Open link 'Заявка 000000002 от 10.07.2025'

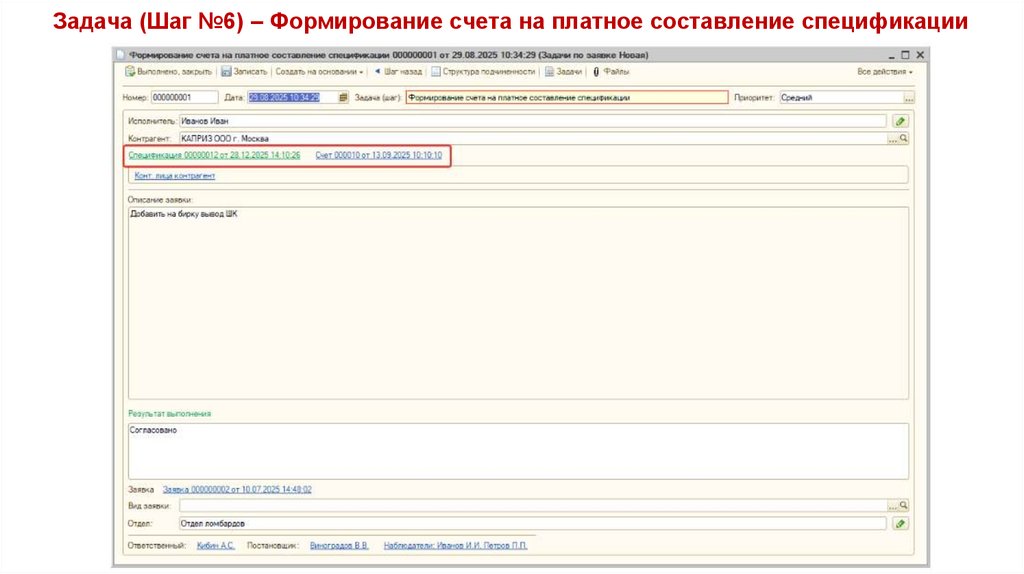click(x=237, y=489)
